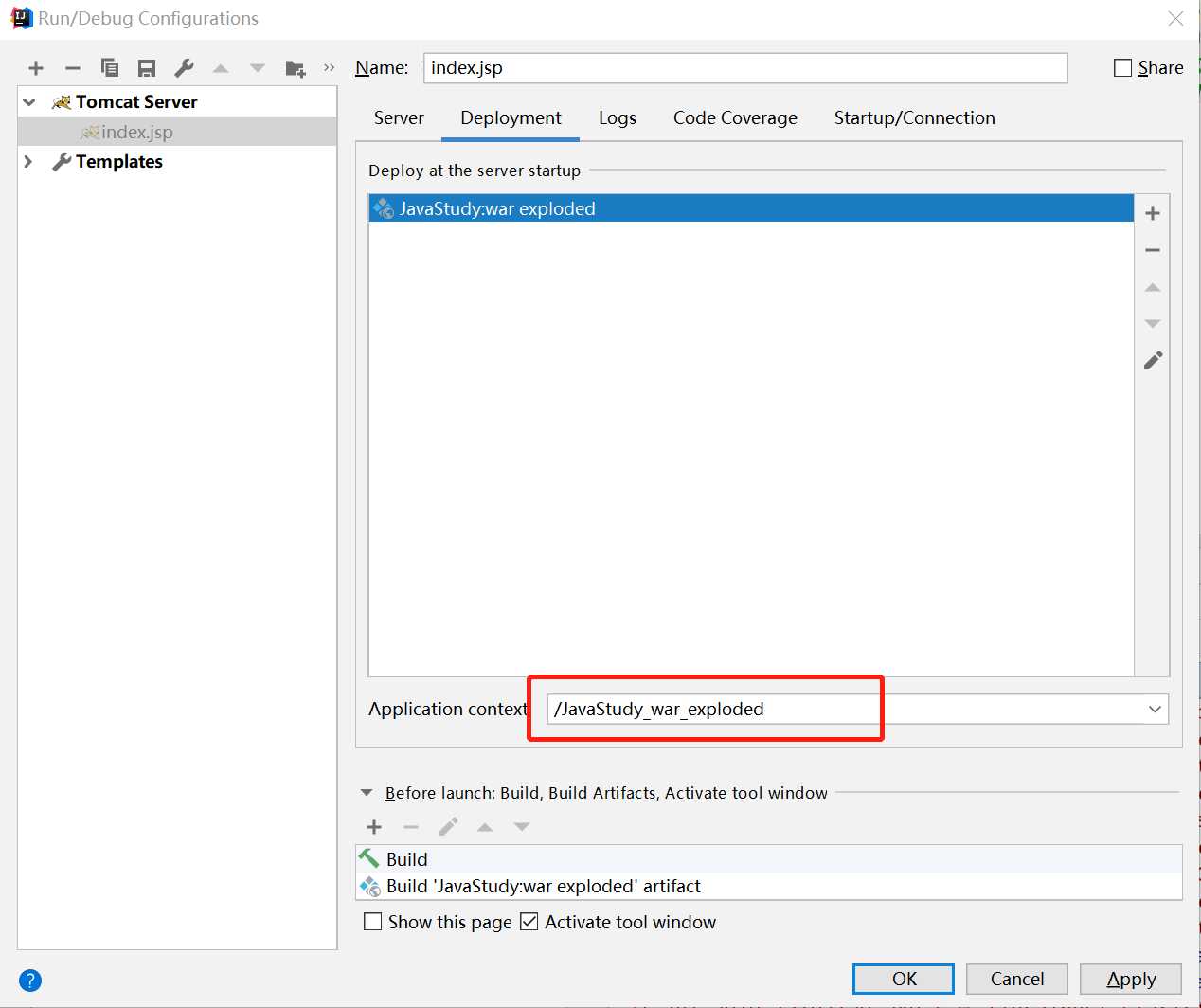
Task: Move before-launch task up
Action: tap(485, 827)
